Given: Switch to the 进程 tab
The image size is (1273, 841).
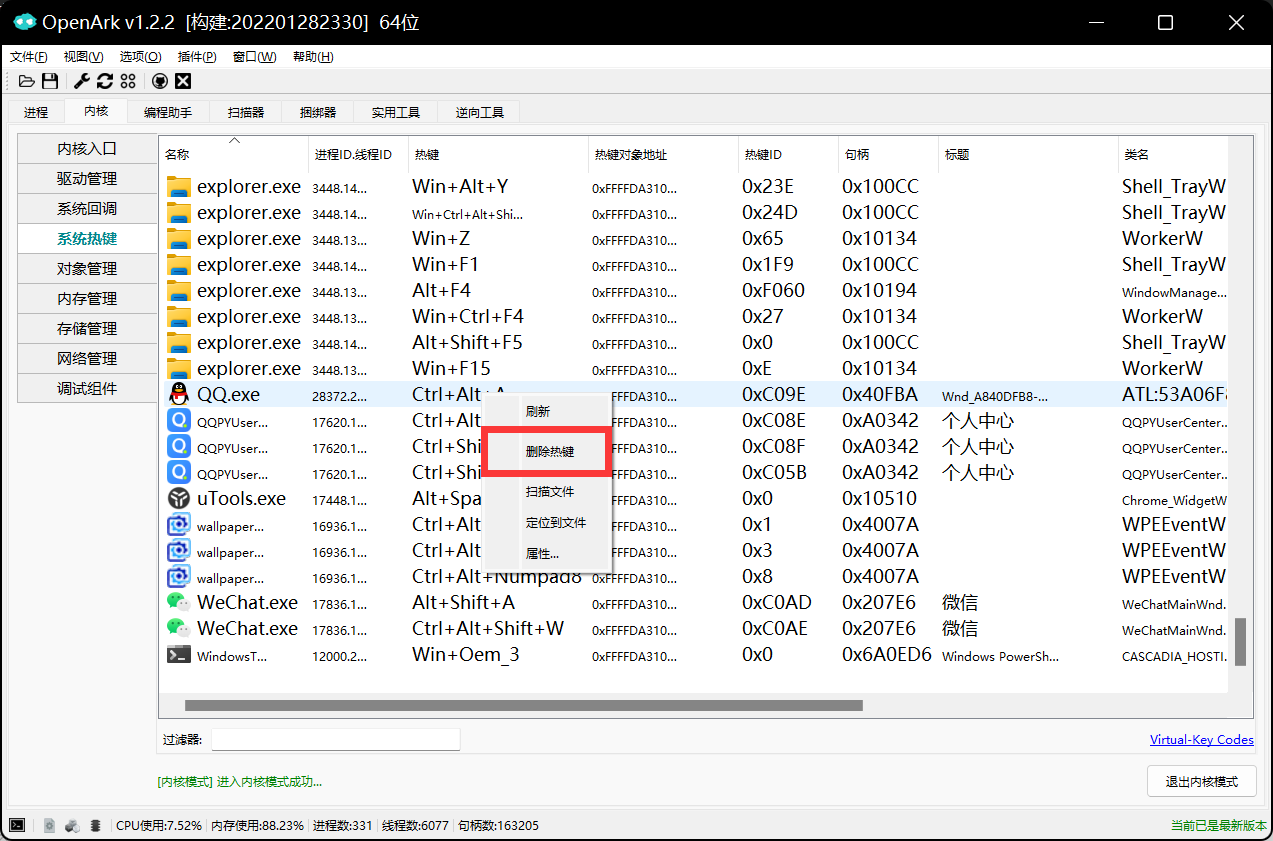Looking at the screenshot, I should pos(36,112).
